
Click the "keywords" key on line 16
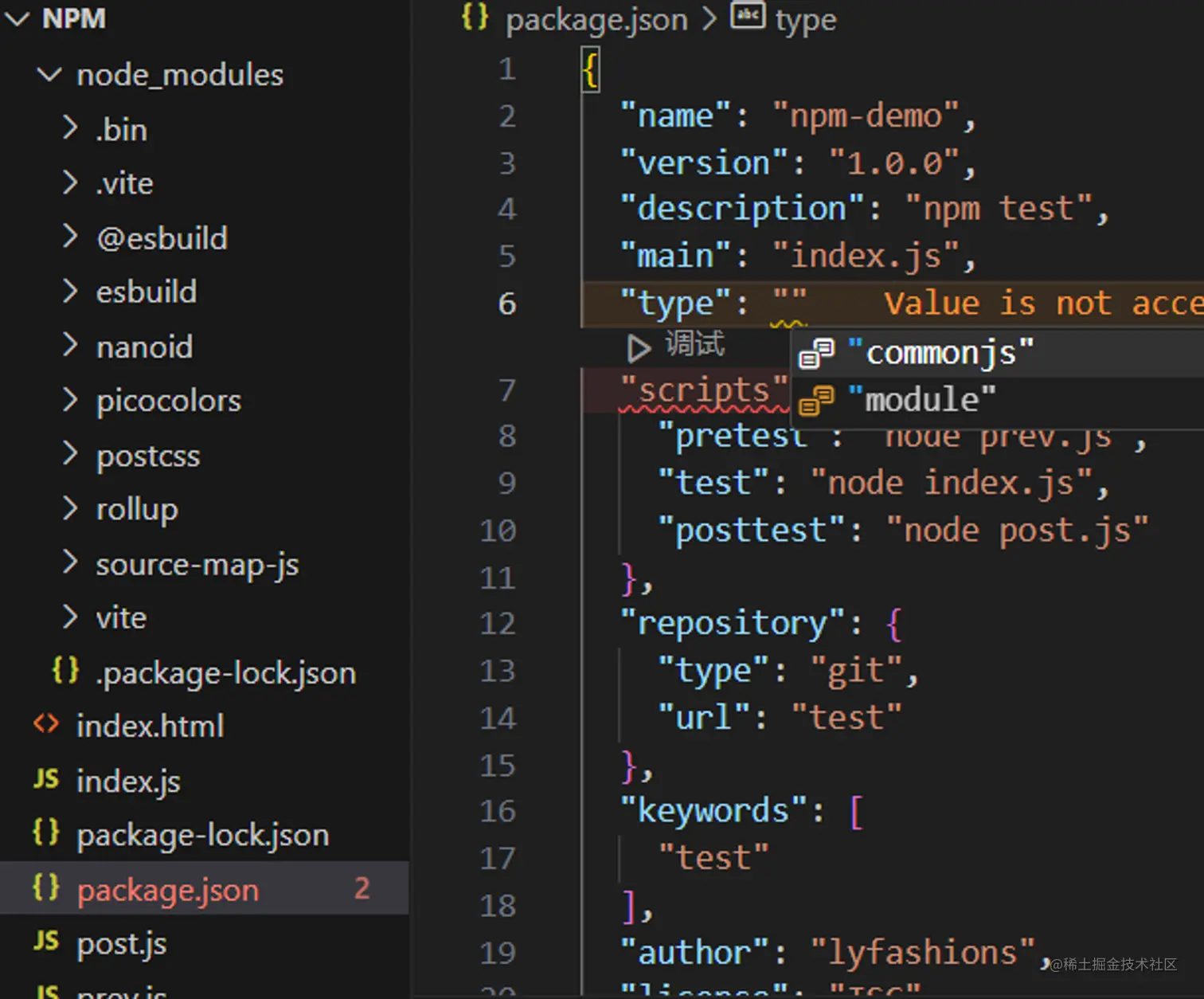point(714,811)
